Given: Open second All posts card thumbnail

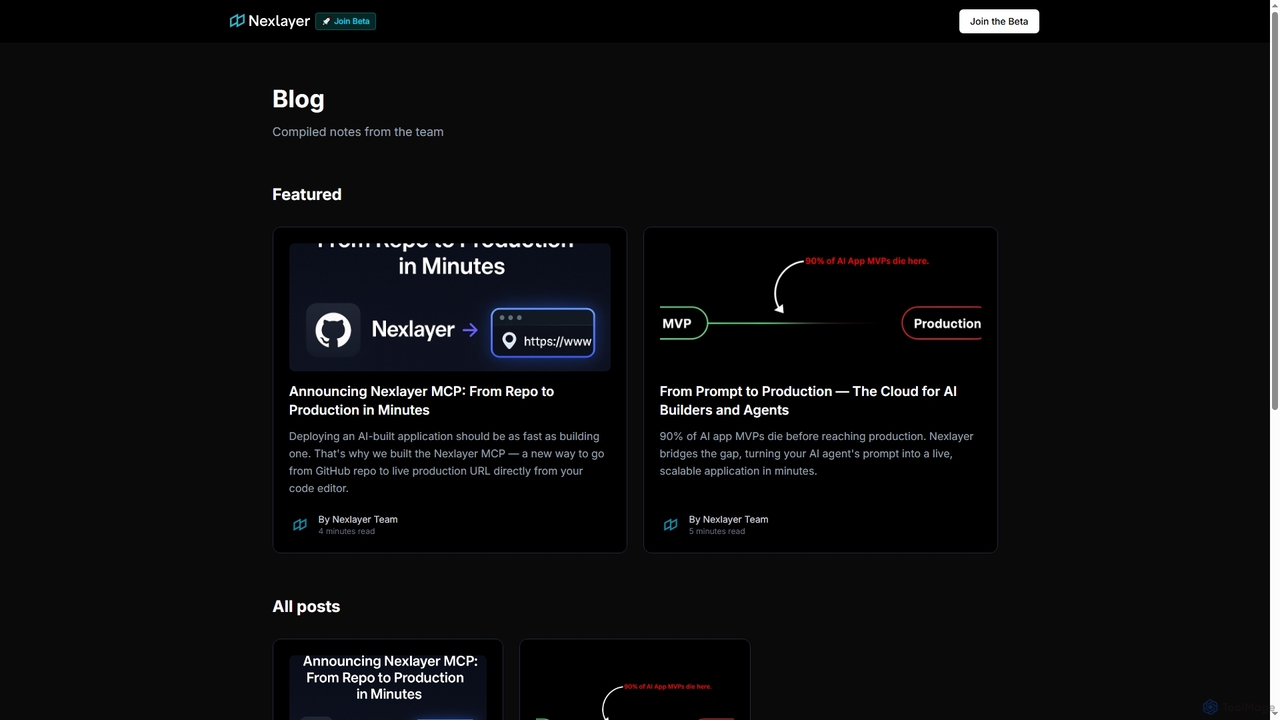Looking at the screenshot, I should point(635,687).
